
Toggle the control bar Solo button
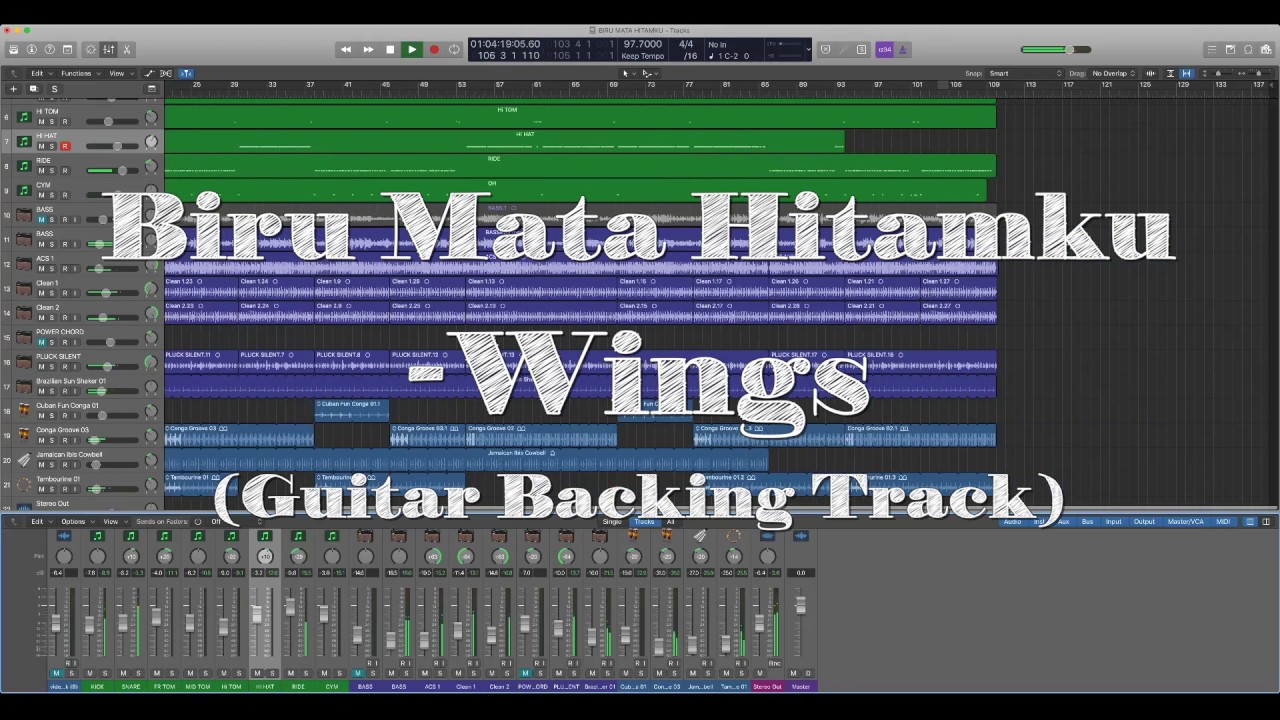861,49
